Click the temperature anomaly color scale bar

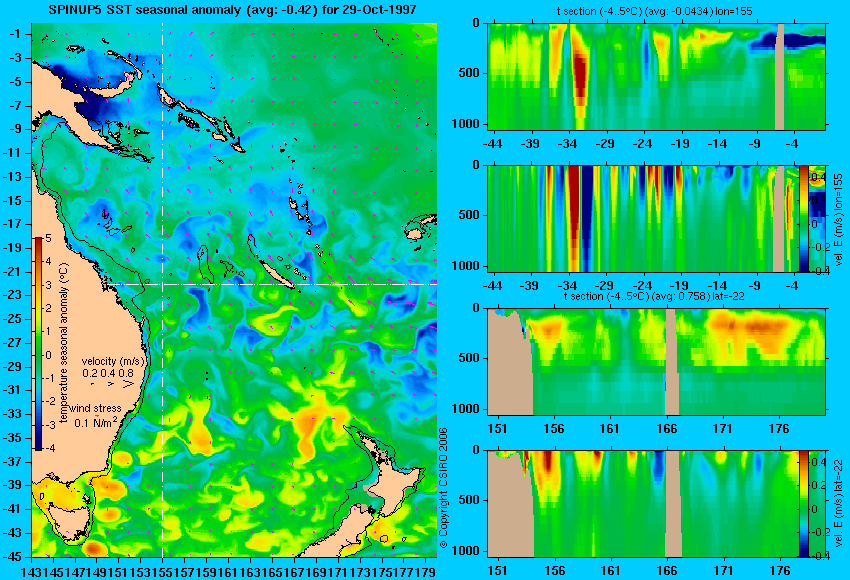38,344
